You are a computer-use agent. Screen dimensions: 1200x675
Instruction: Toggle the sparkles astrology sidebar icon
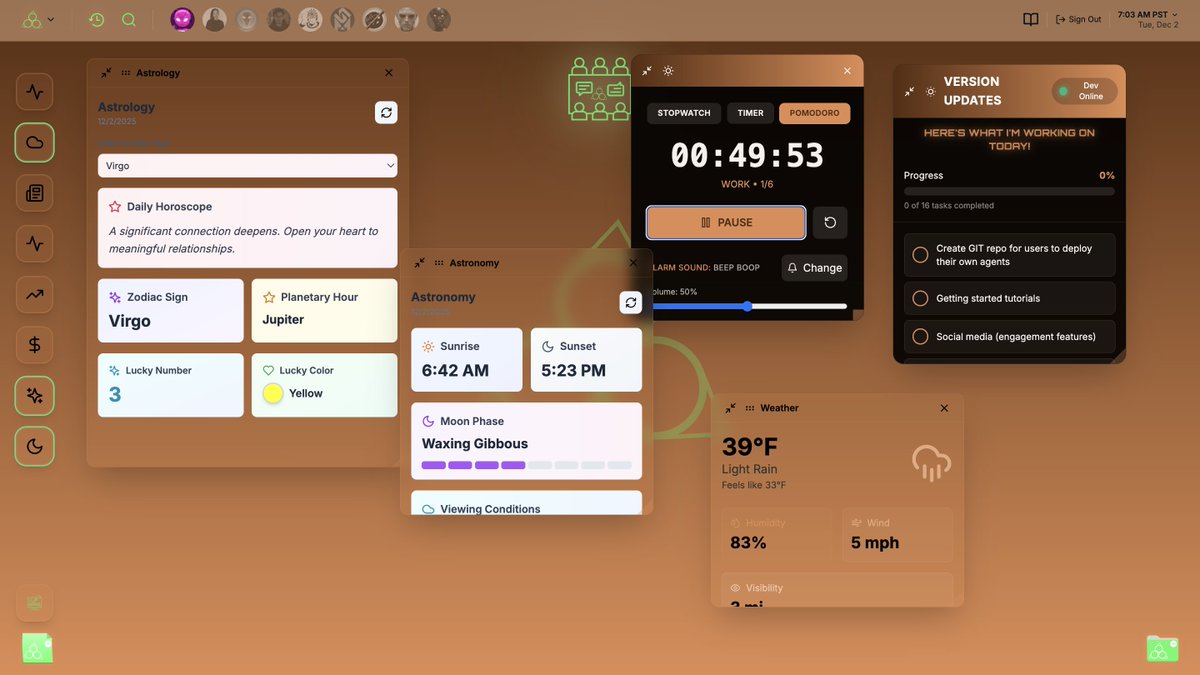pos(35,396)
